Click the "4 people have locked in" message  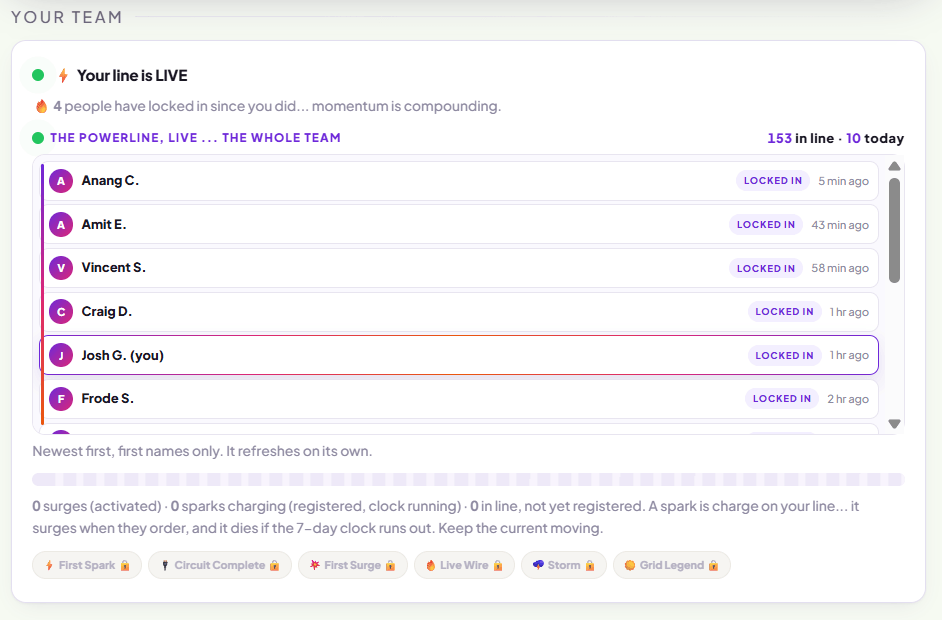(277, 106)
